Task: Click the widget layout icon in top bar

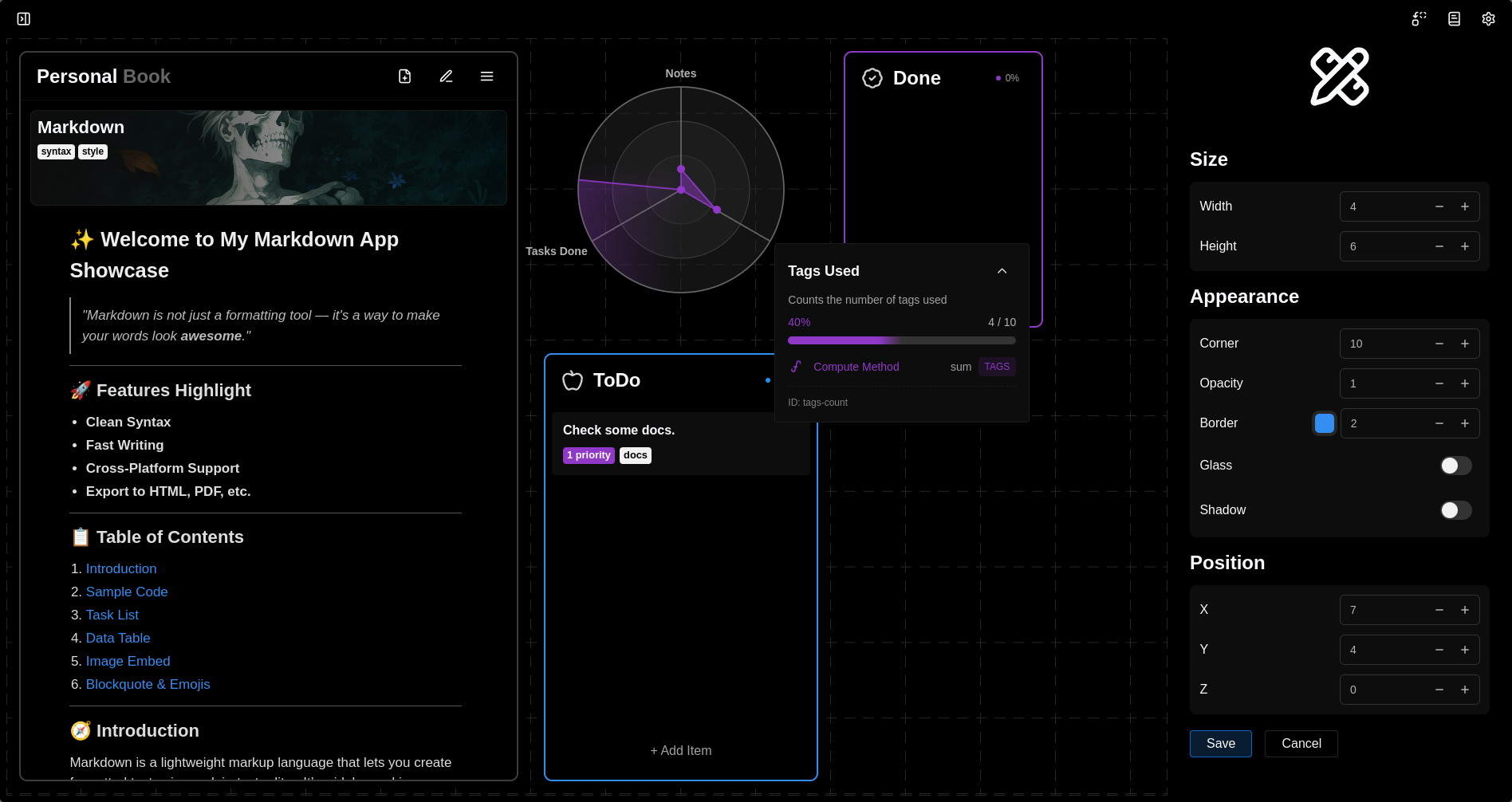Action: pyautogui.click(x=1419, y=18)
